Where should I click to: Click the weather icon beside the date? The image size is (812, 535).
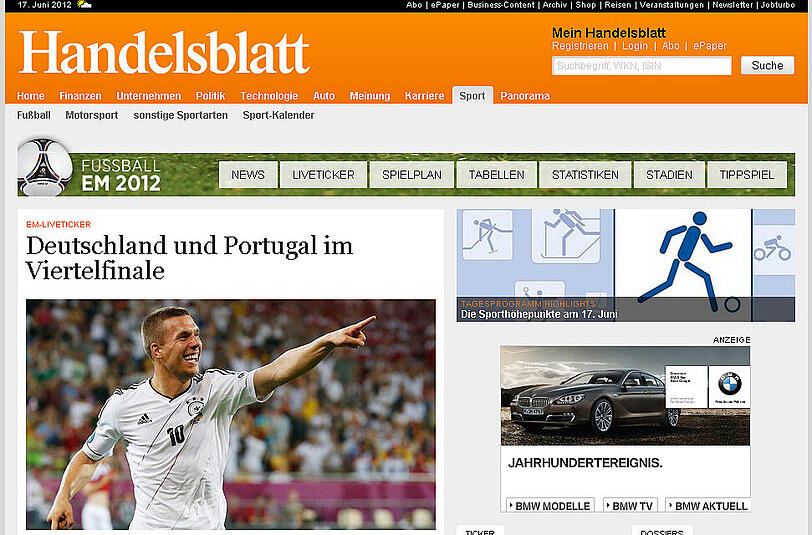(84, 5)
